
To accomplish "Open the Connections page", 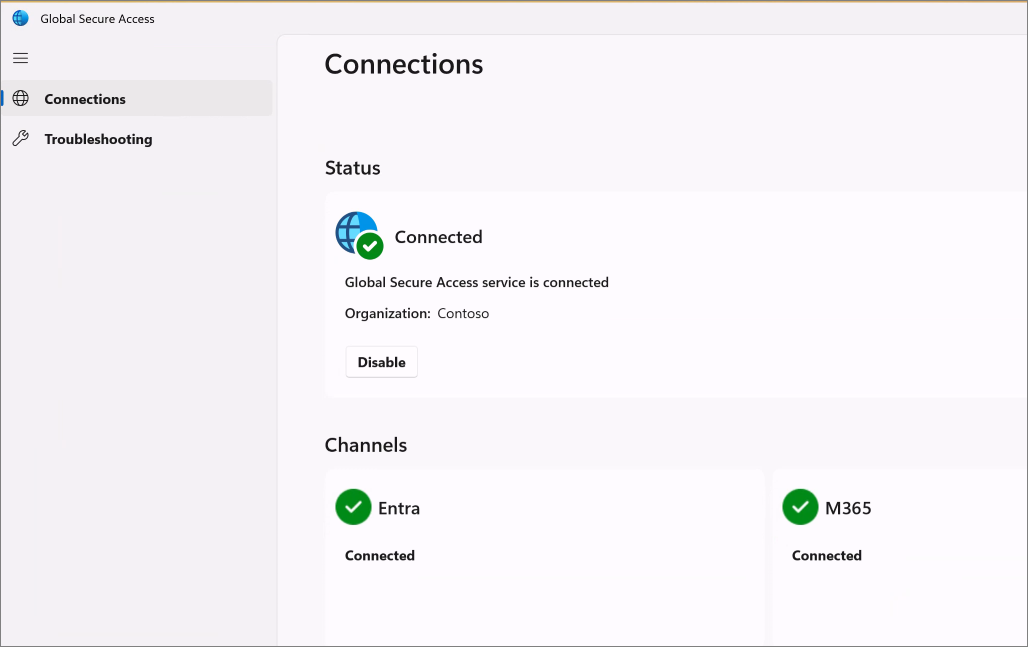I will point(137,98).
